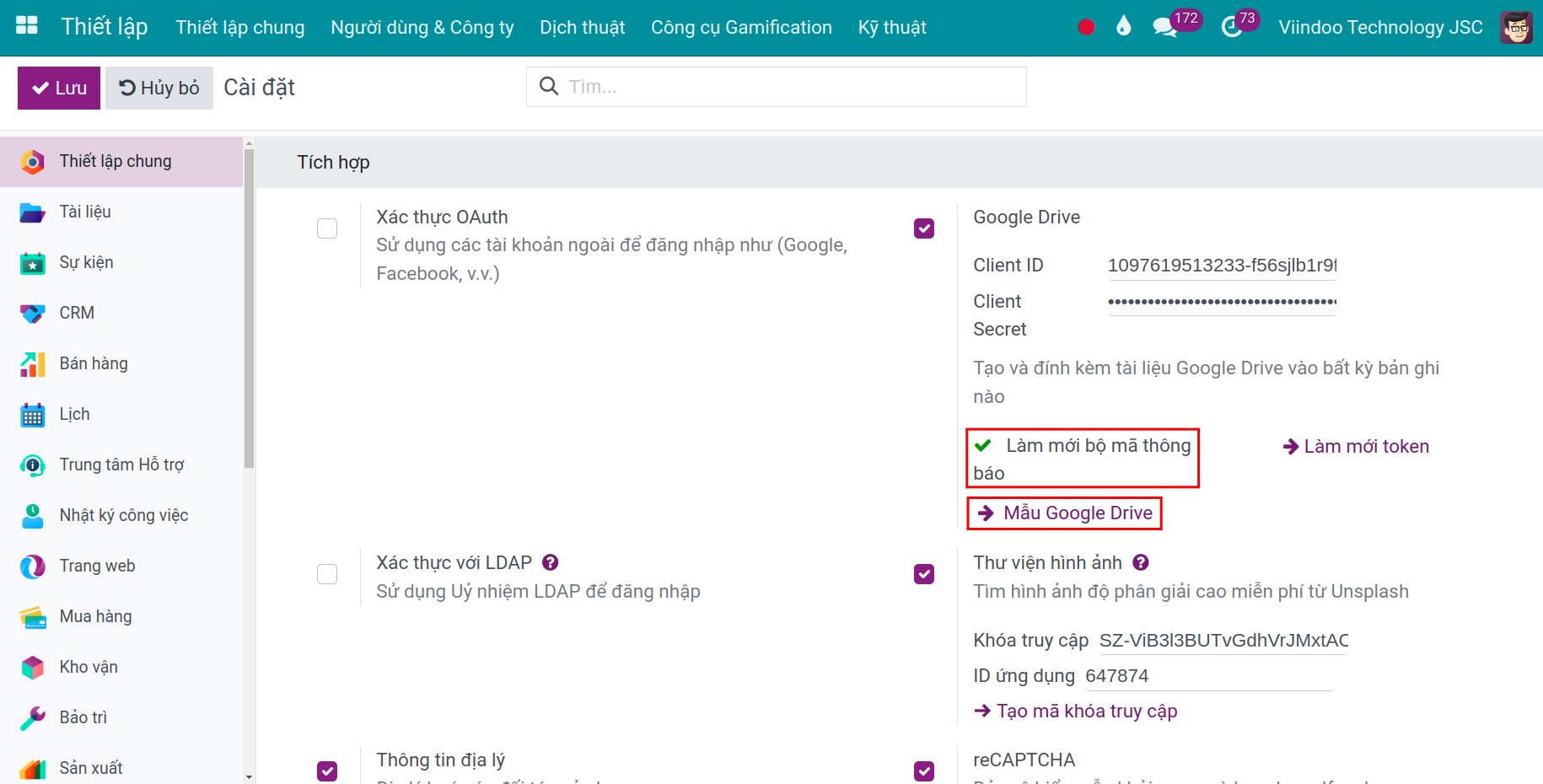
Task: Click the Kho vận box icon
Action: (x=32, y=668)
